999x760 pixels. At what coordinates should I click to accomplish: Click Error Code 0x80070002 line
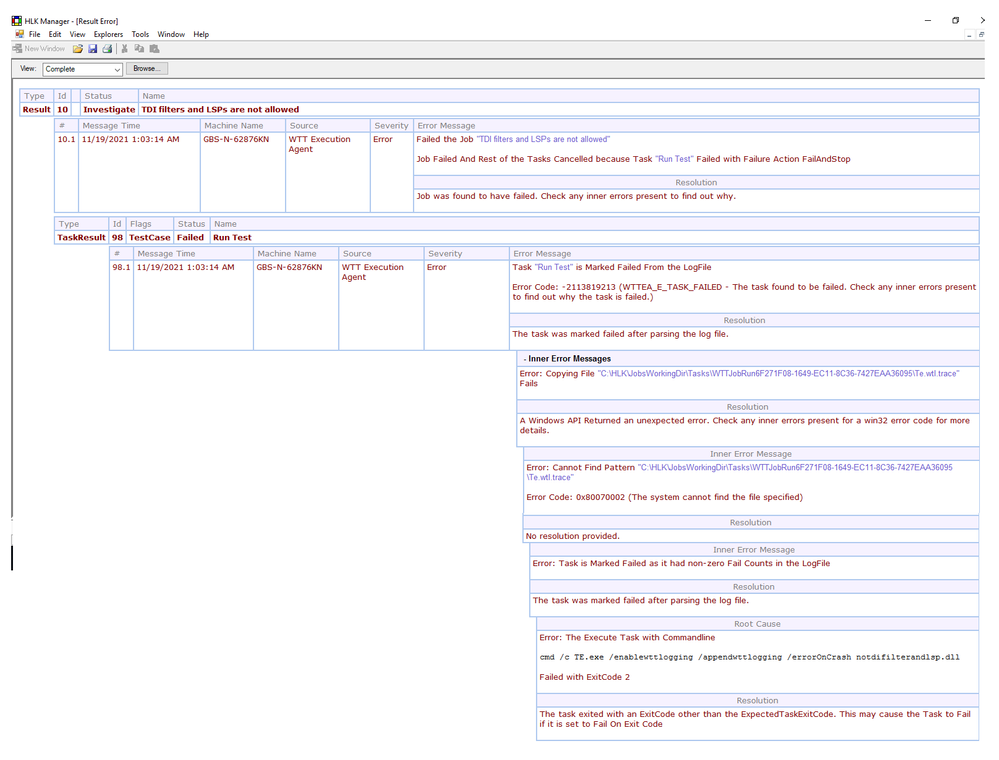pos(665,497)
